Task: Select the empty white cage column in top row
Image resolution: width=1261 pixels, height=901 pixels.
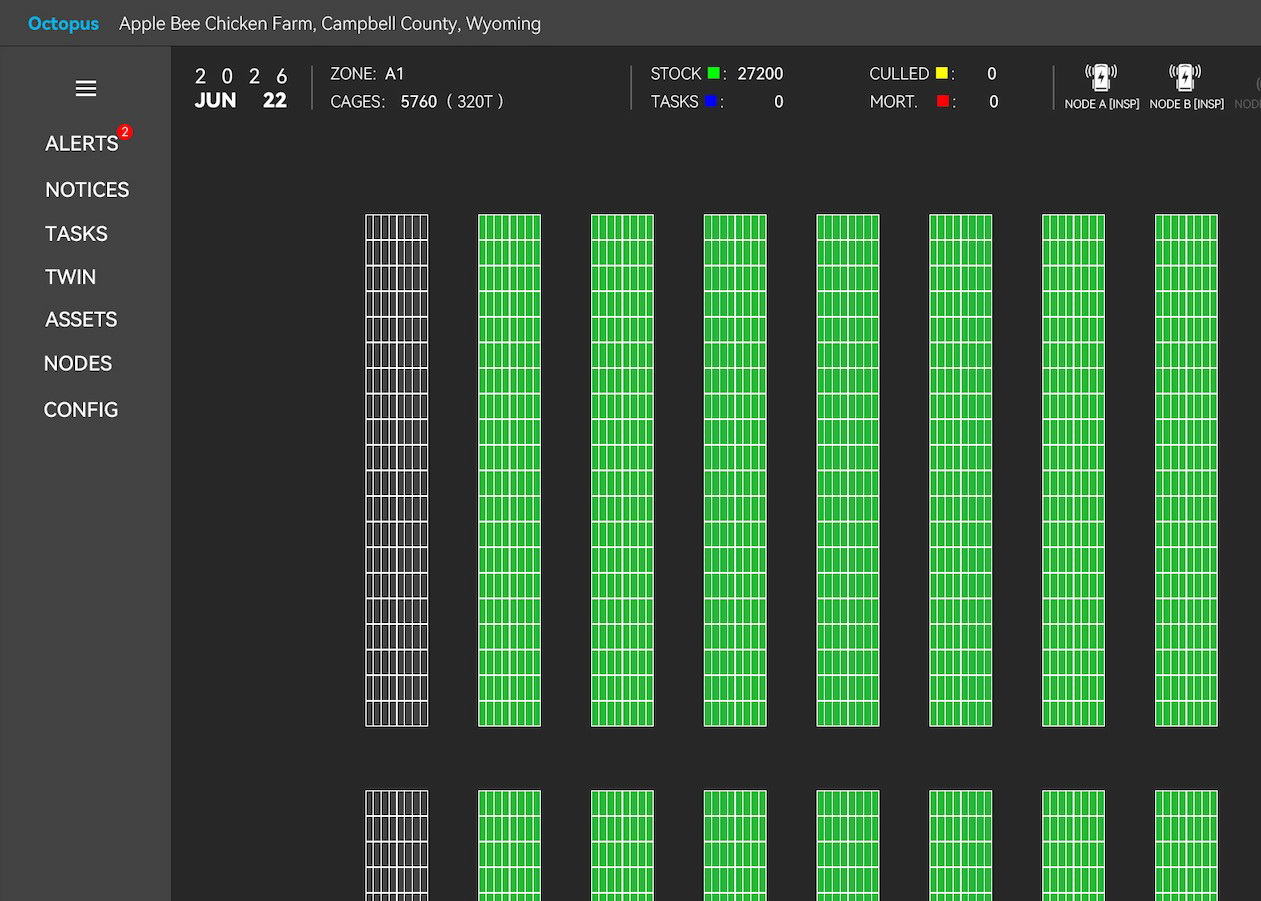Action: (396, 470)
